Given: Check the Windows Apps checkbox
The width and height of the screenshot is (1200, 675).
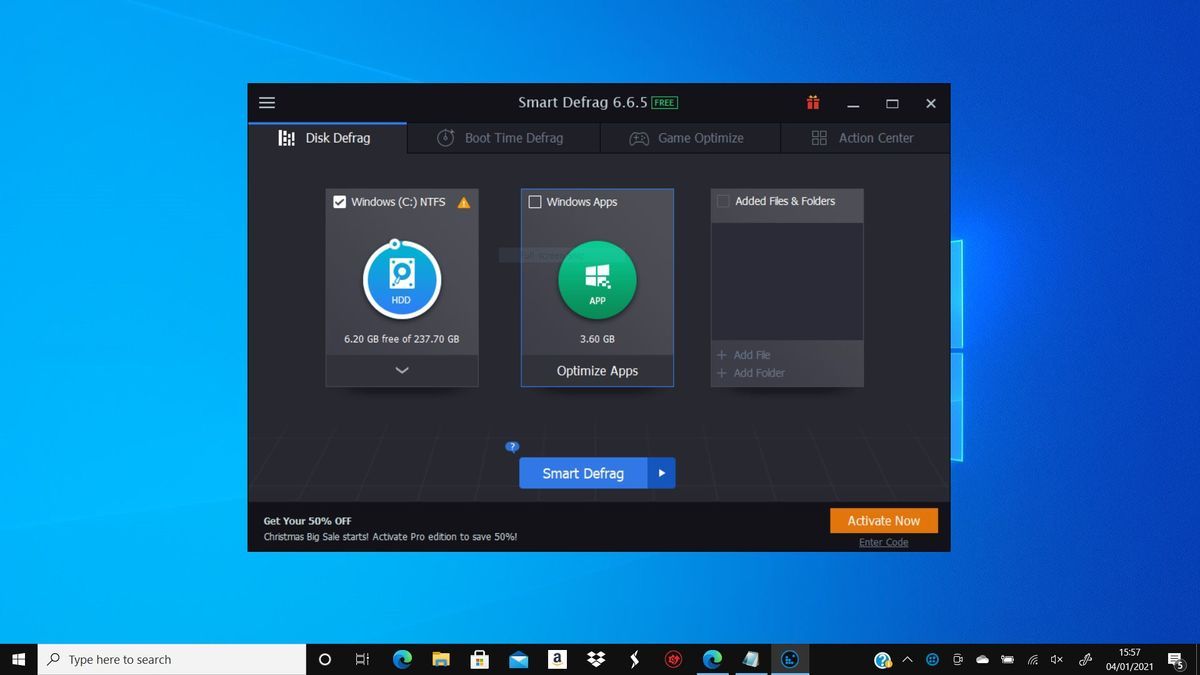Looking at the screenshot, I should click(535, 202).
